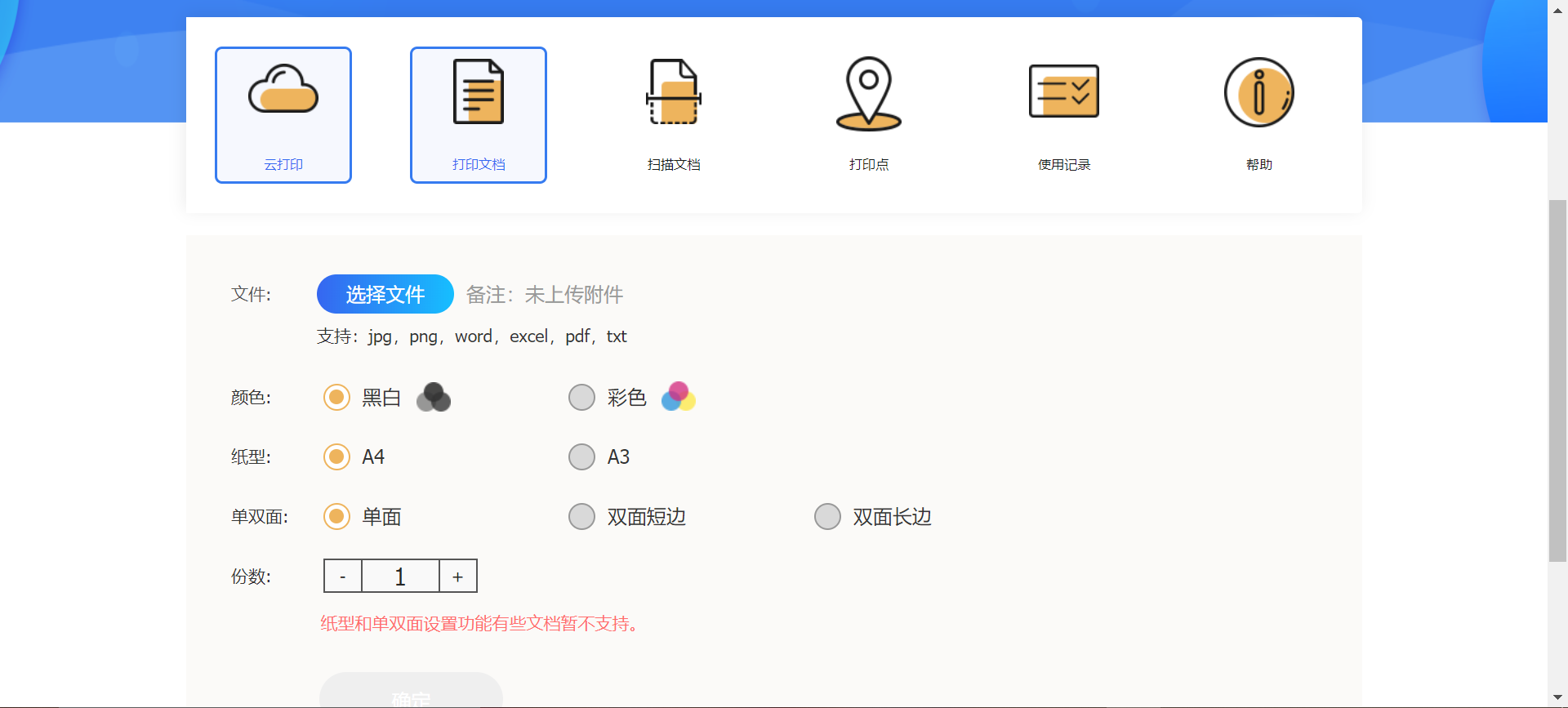
Task: Decrease copies with the minus button
Action: pos(343,576)
